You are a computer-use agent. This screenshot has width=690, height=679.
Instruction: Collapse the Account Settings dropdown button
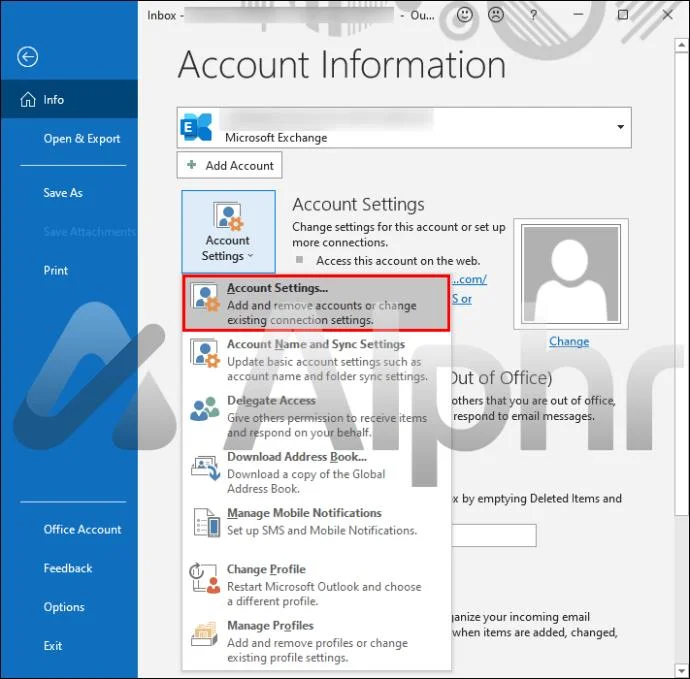(x=228, y=231)
